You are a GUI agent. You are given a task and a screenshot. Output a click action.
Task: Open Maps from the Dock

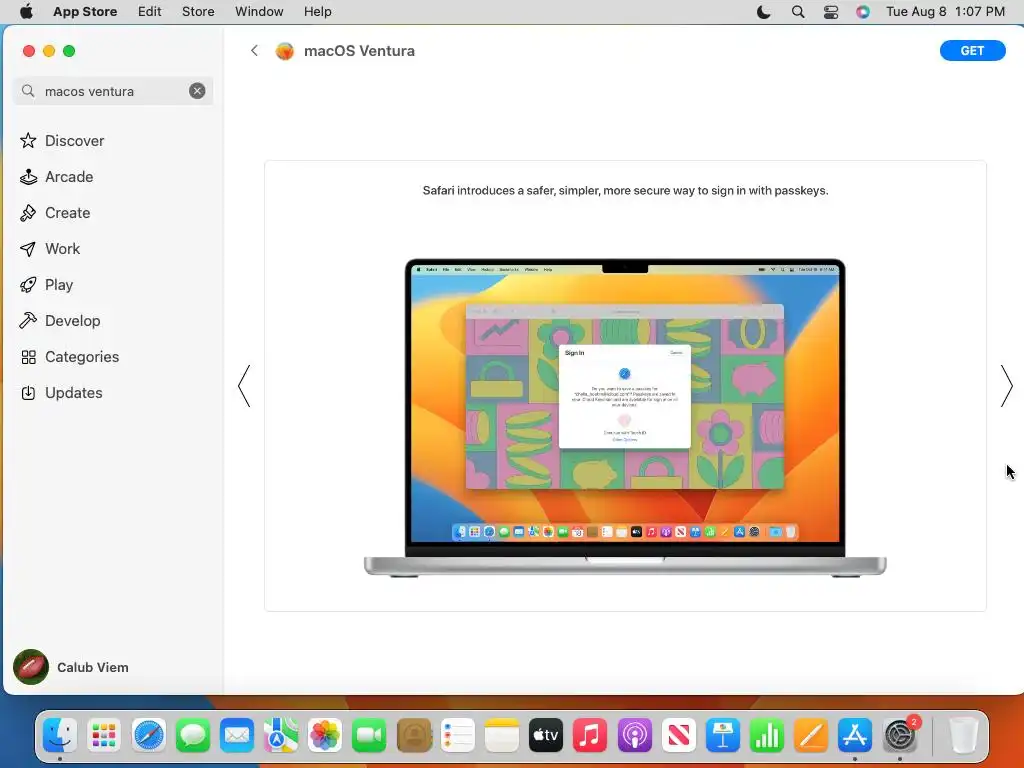pyautogui.click(x=281, y=735)
